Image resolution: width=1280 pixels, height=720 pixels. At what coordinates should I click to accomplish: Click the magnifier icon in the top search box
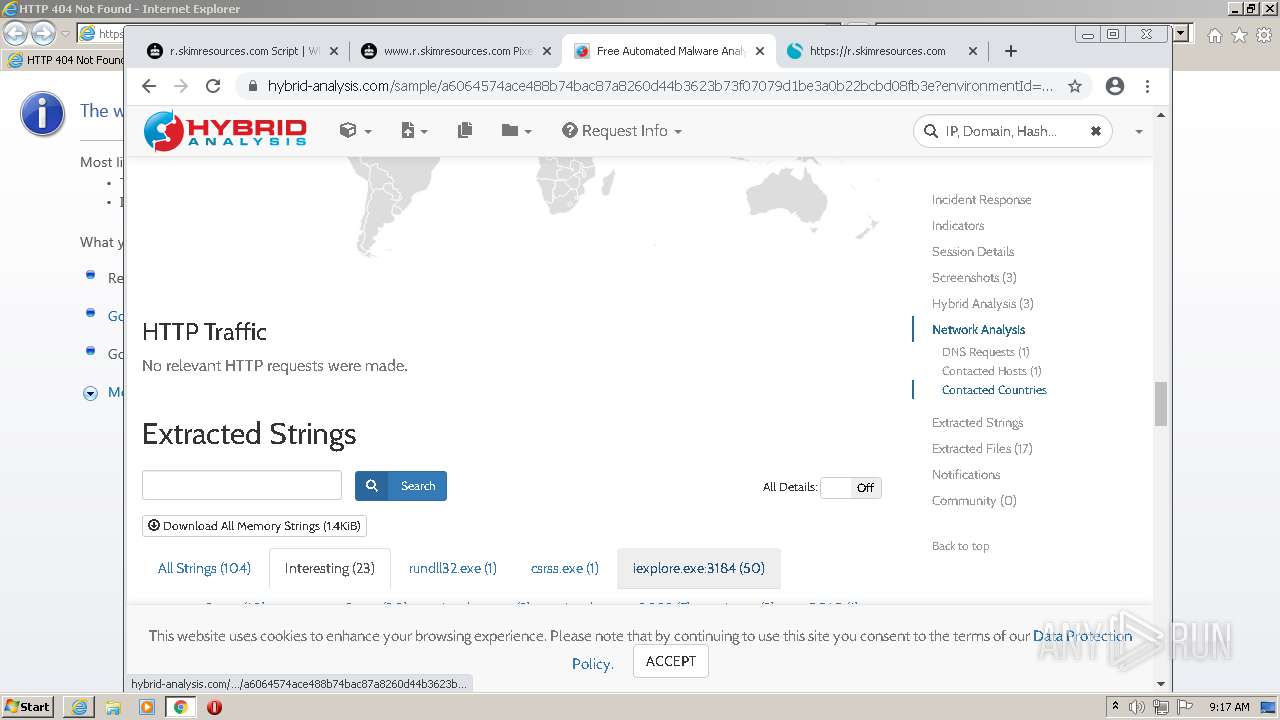[931, 131]
